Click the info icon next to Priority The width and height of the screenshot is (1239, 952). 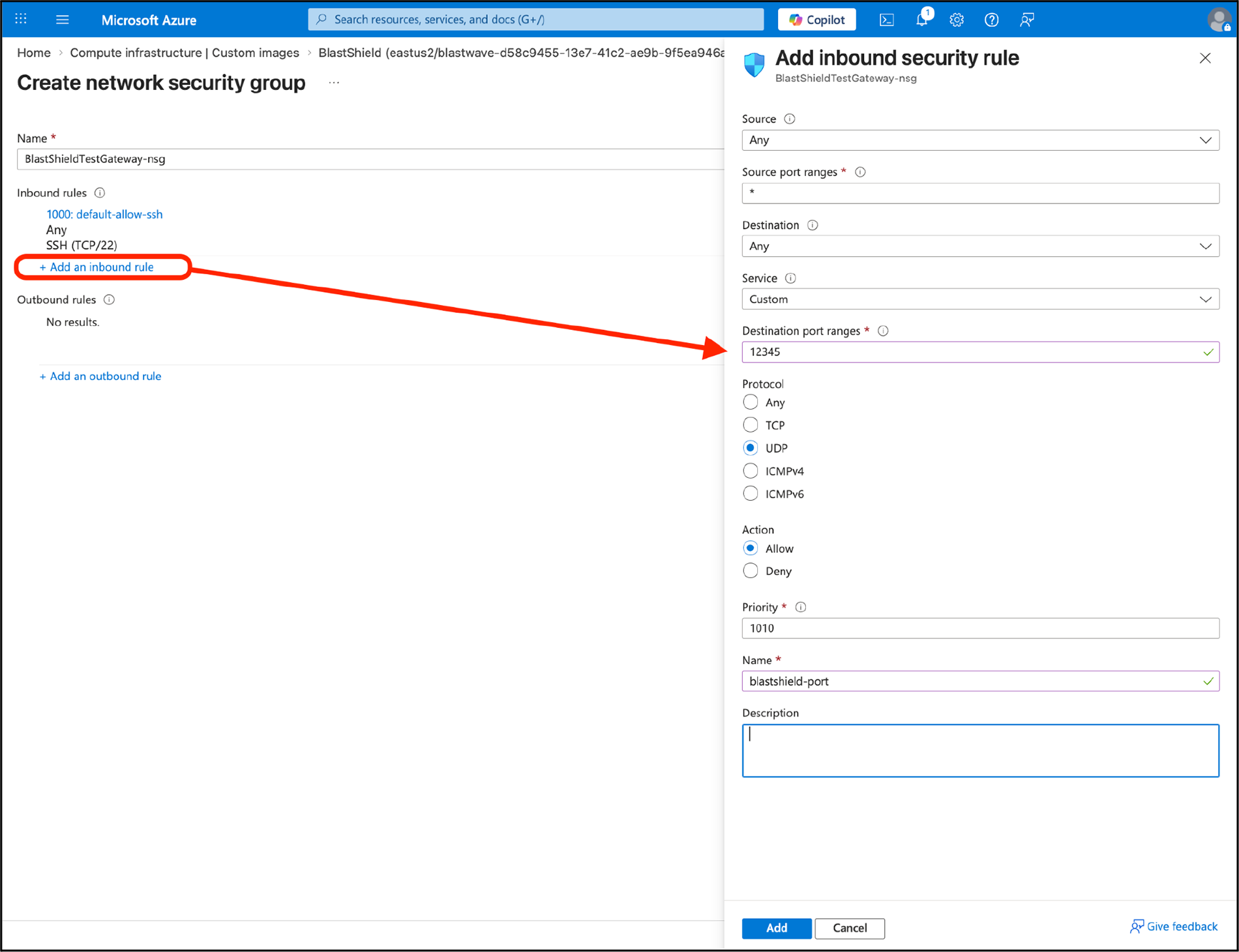[801, 607]
